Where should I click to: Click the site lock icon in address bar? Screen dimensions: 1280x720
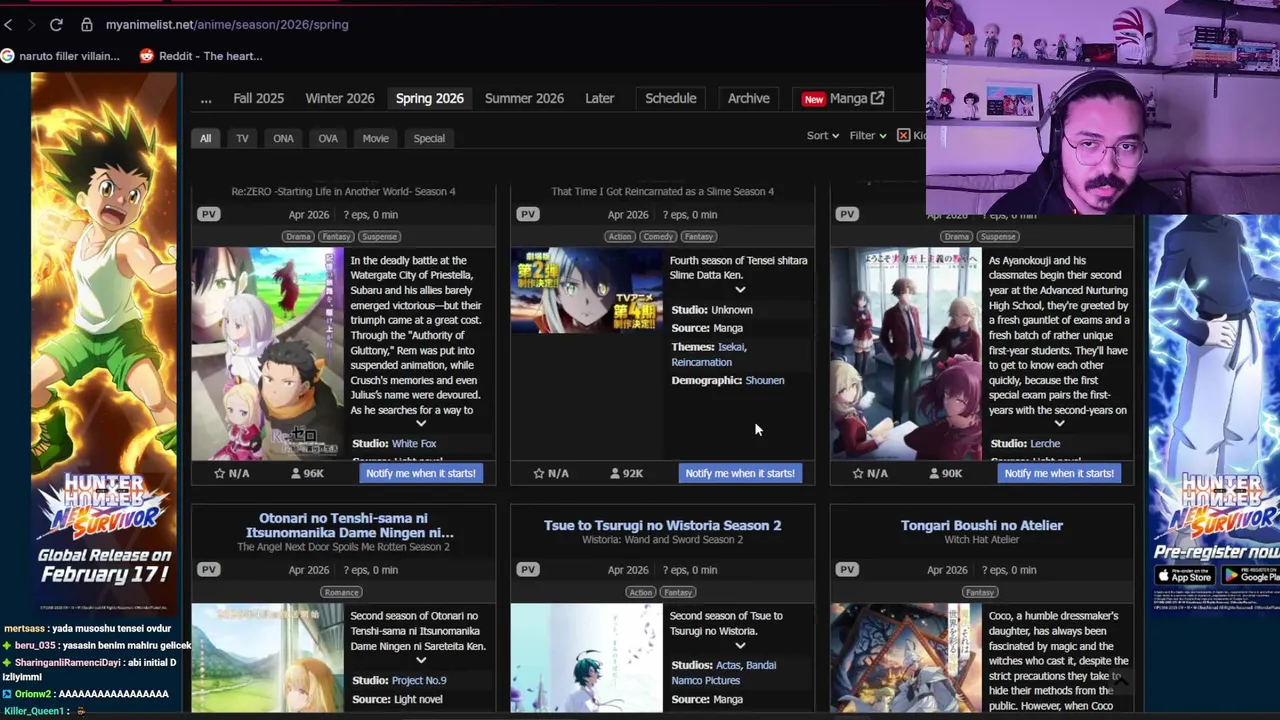[87, 24]
